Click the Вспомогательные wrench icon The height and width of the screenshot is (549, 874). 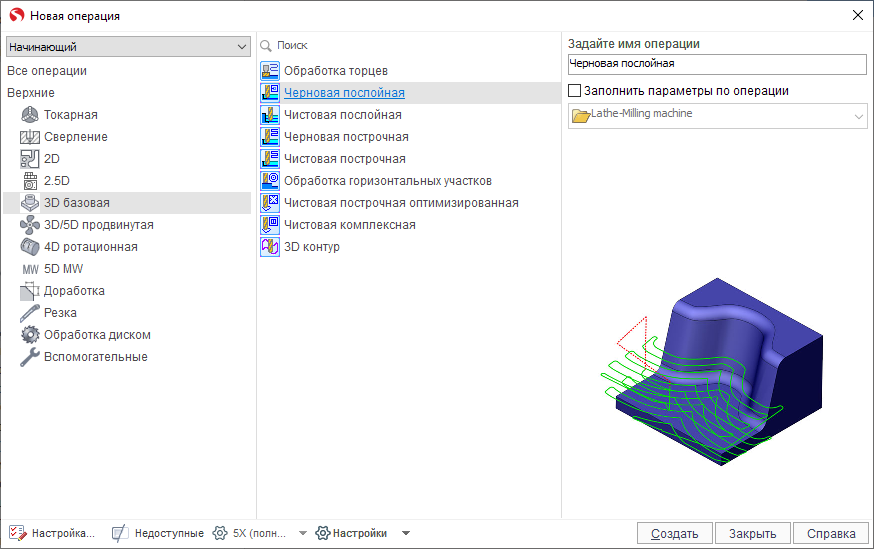click(x=30, y=357)
